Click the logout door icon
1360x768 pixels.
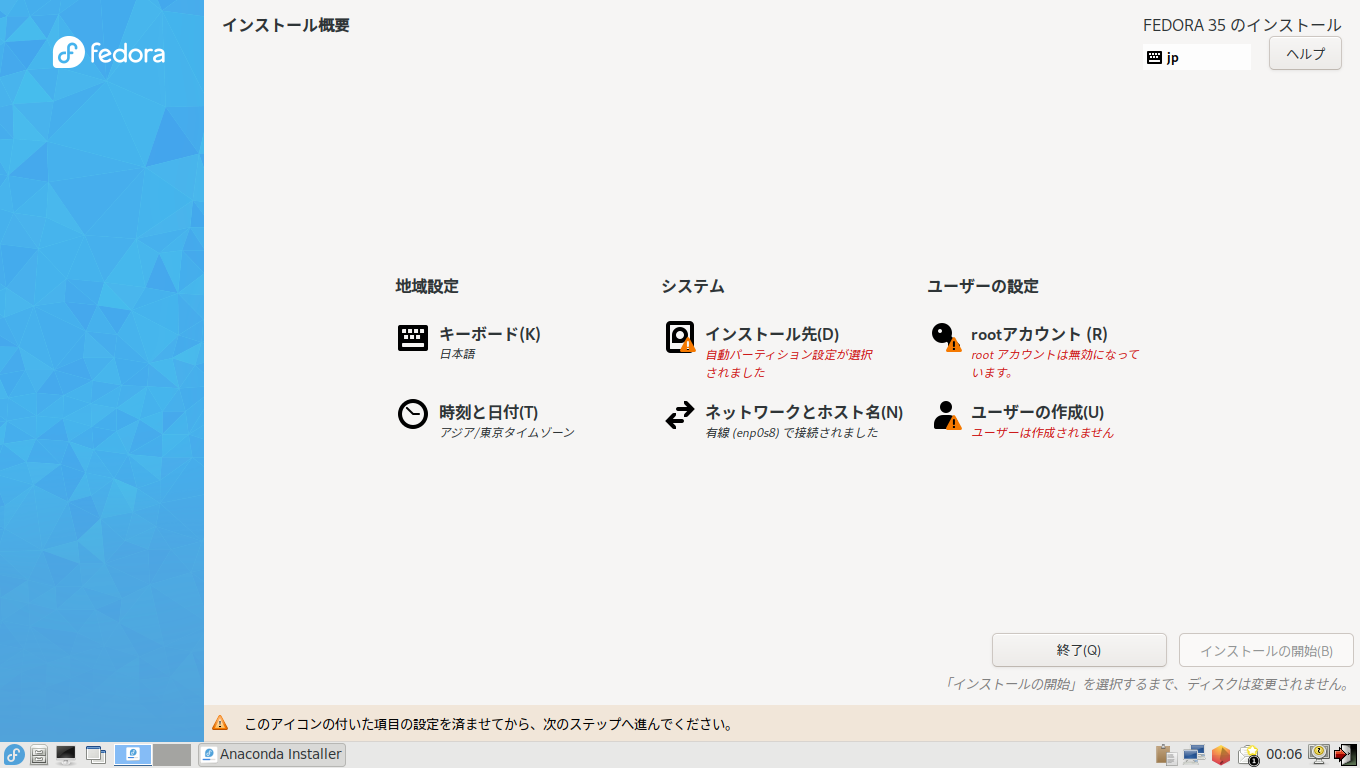click(1345, 755)
